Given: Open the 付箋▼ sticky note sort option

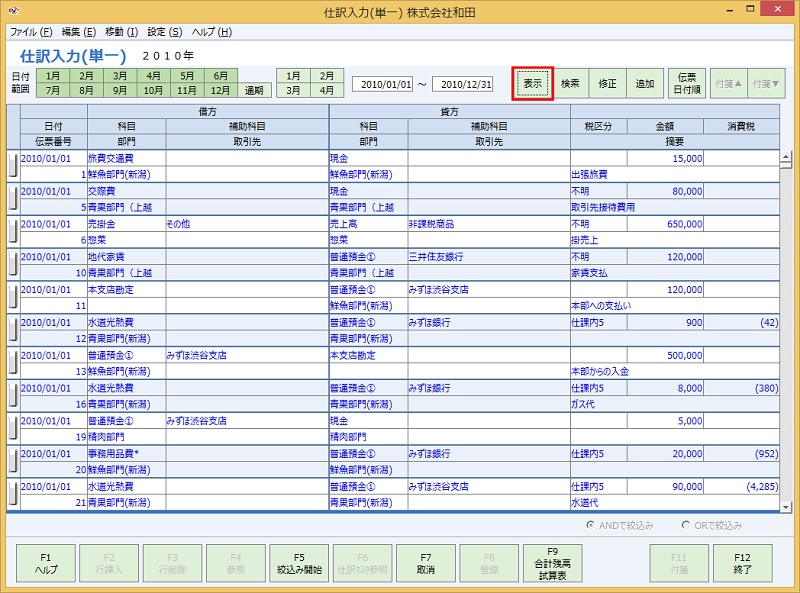Looking at the screenshot, I should [765, 85].
